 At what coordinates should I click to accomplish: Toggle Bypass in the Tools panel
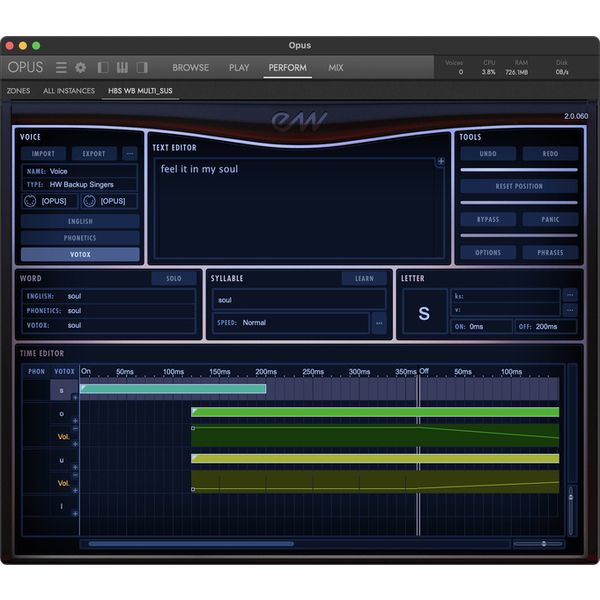point(489,219)
